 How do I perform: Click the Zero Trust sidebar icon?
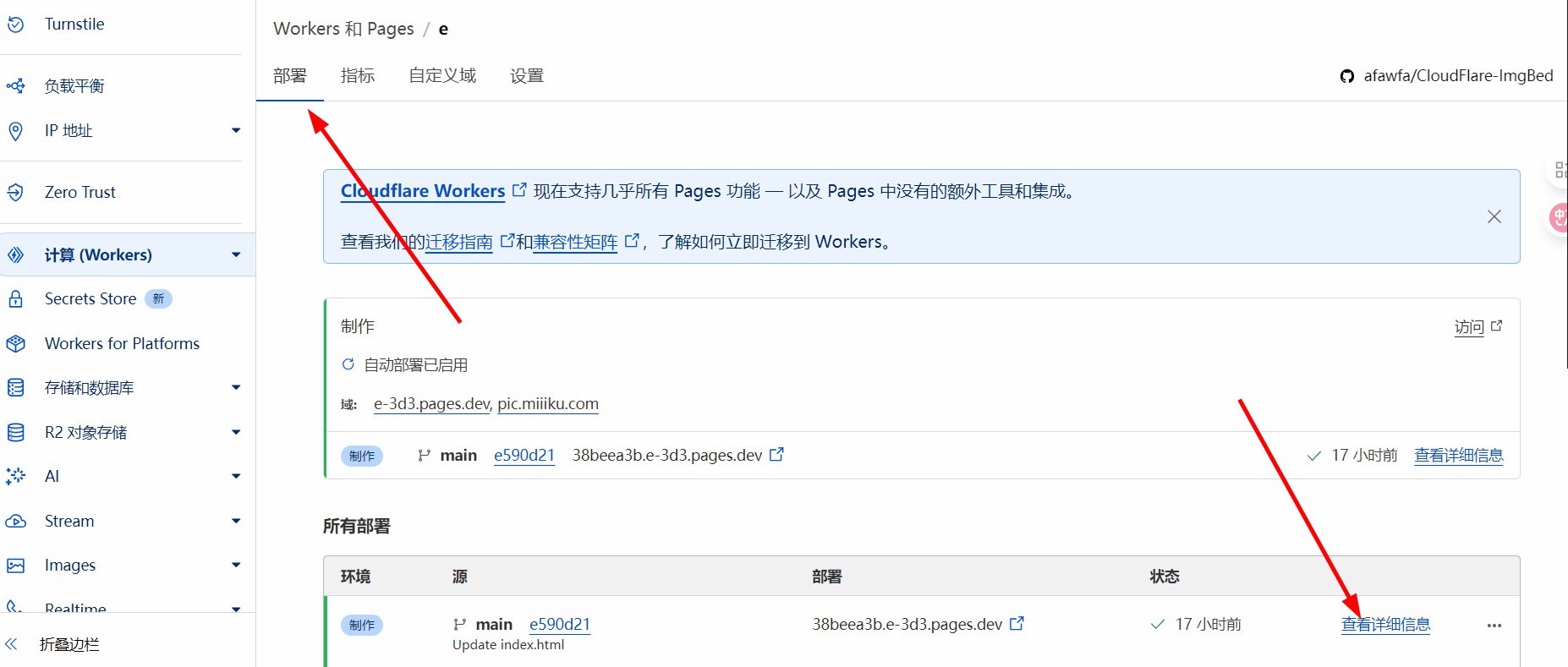(15, 192)
